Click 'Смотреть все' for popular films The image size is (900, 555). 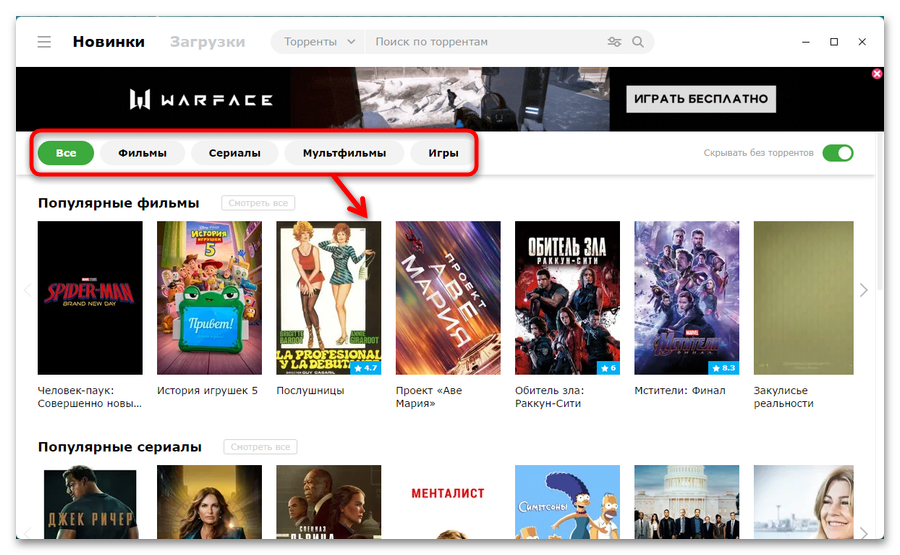[258, 203]
